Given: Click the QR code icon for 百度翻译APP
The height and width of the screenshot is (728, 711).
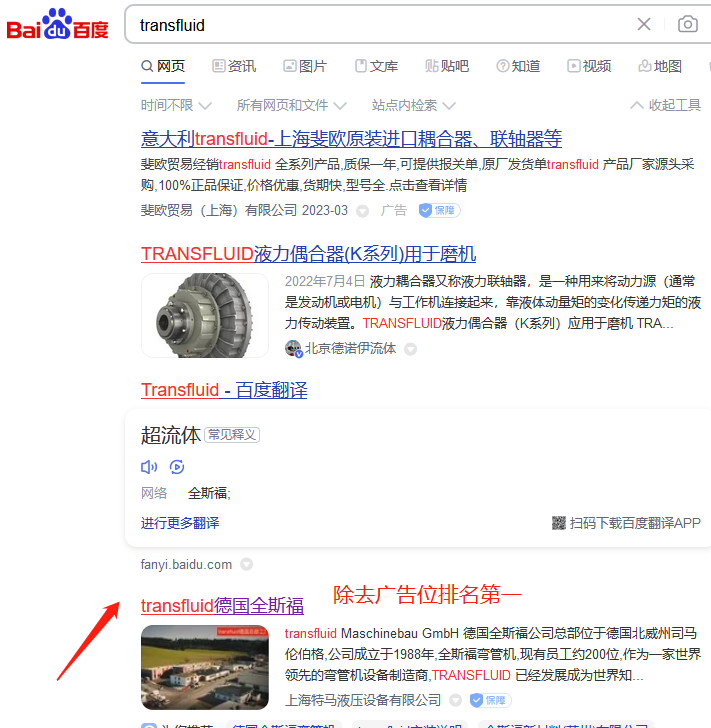Looking at the screenshot, I should click(559, 523).
